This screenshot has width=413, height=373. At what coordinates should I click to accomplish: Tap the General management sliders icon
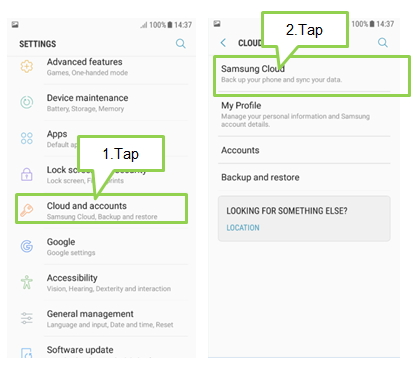[27, 318]
